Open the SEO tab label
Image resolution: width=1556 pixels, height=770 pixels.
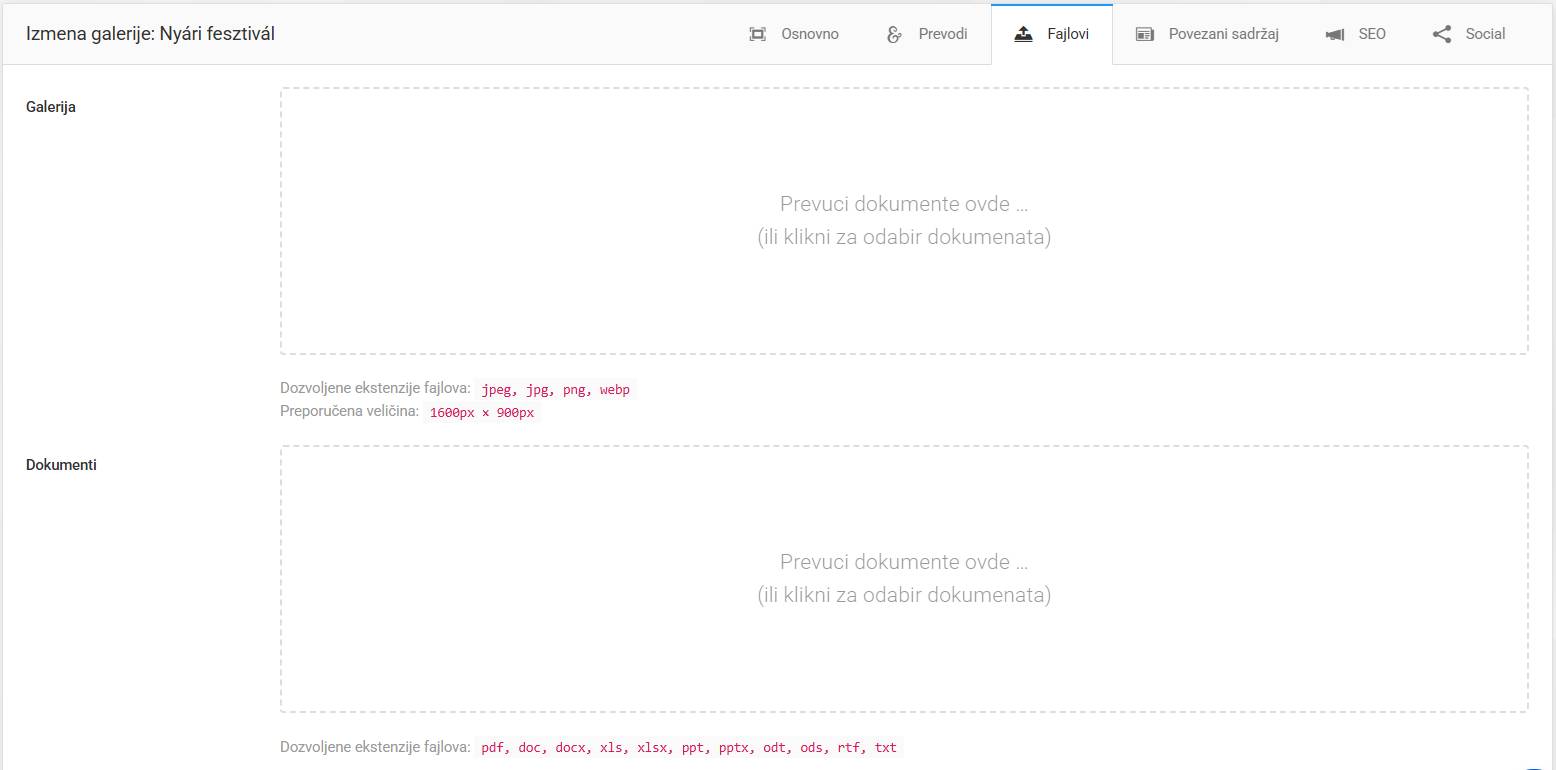(x=1371, y=34)
